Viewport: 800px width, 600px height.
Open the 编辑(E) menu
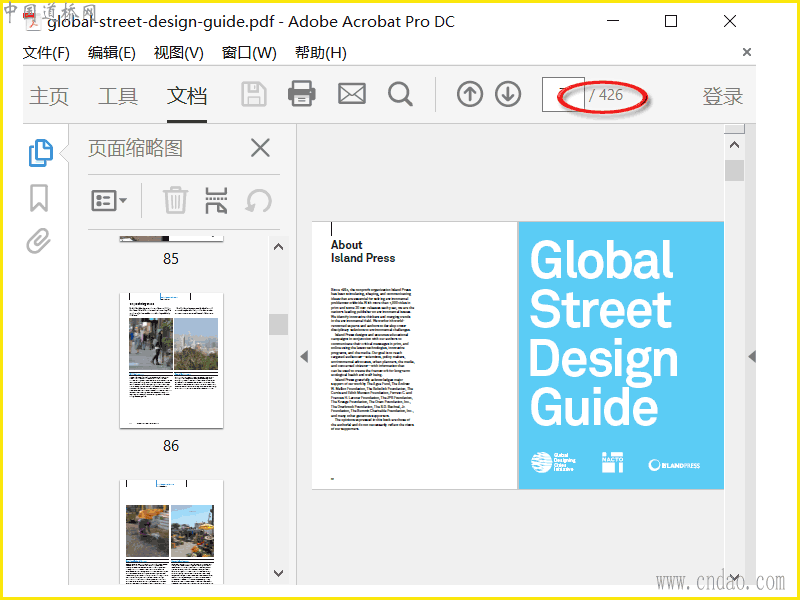[111, 53]
